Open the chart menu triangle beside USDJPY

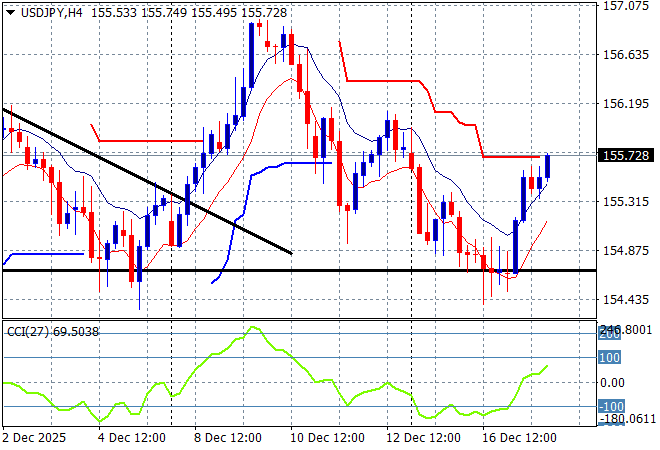[11, 13]
